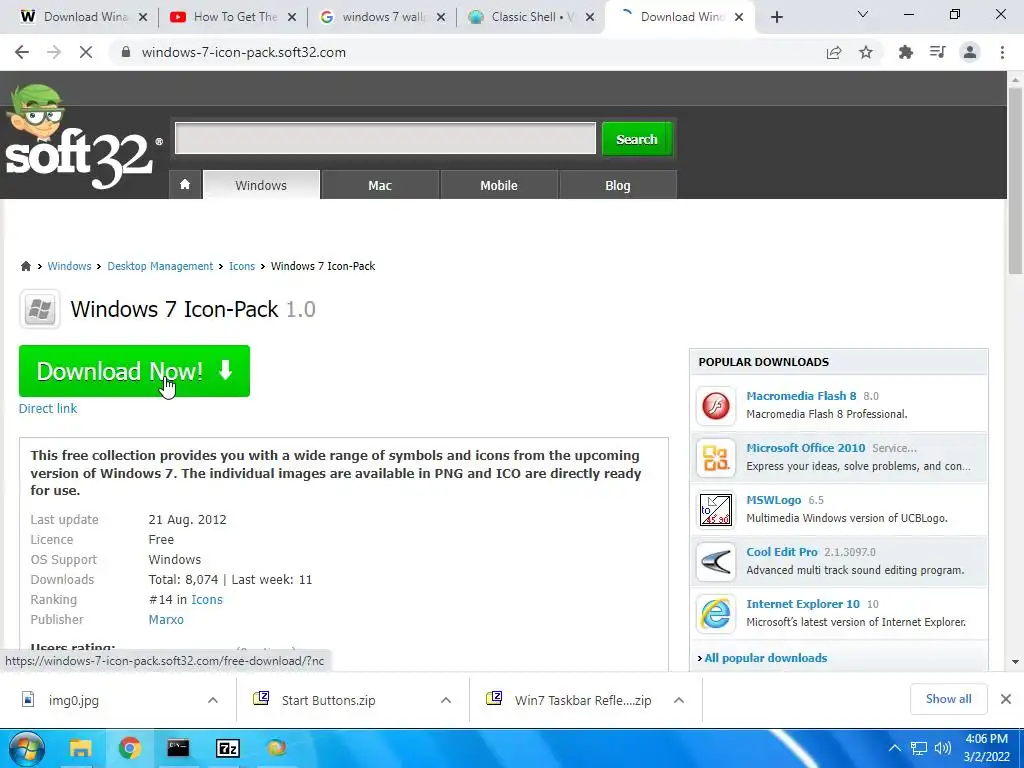Image resolution: width=1024 pixels, height=768 pixels.
Task: Click the page vertical scrollbar thumb
Action: 1015,180
